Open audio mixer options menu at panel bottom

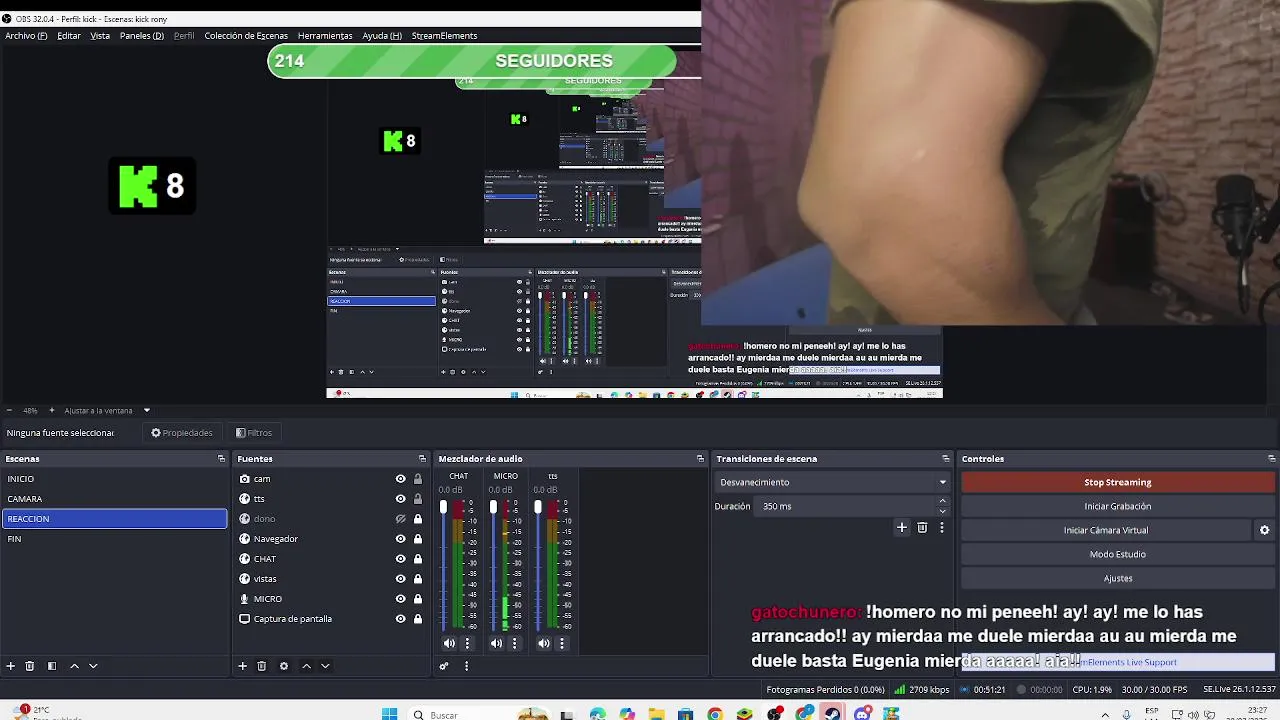(x=466, y=666)
